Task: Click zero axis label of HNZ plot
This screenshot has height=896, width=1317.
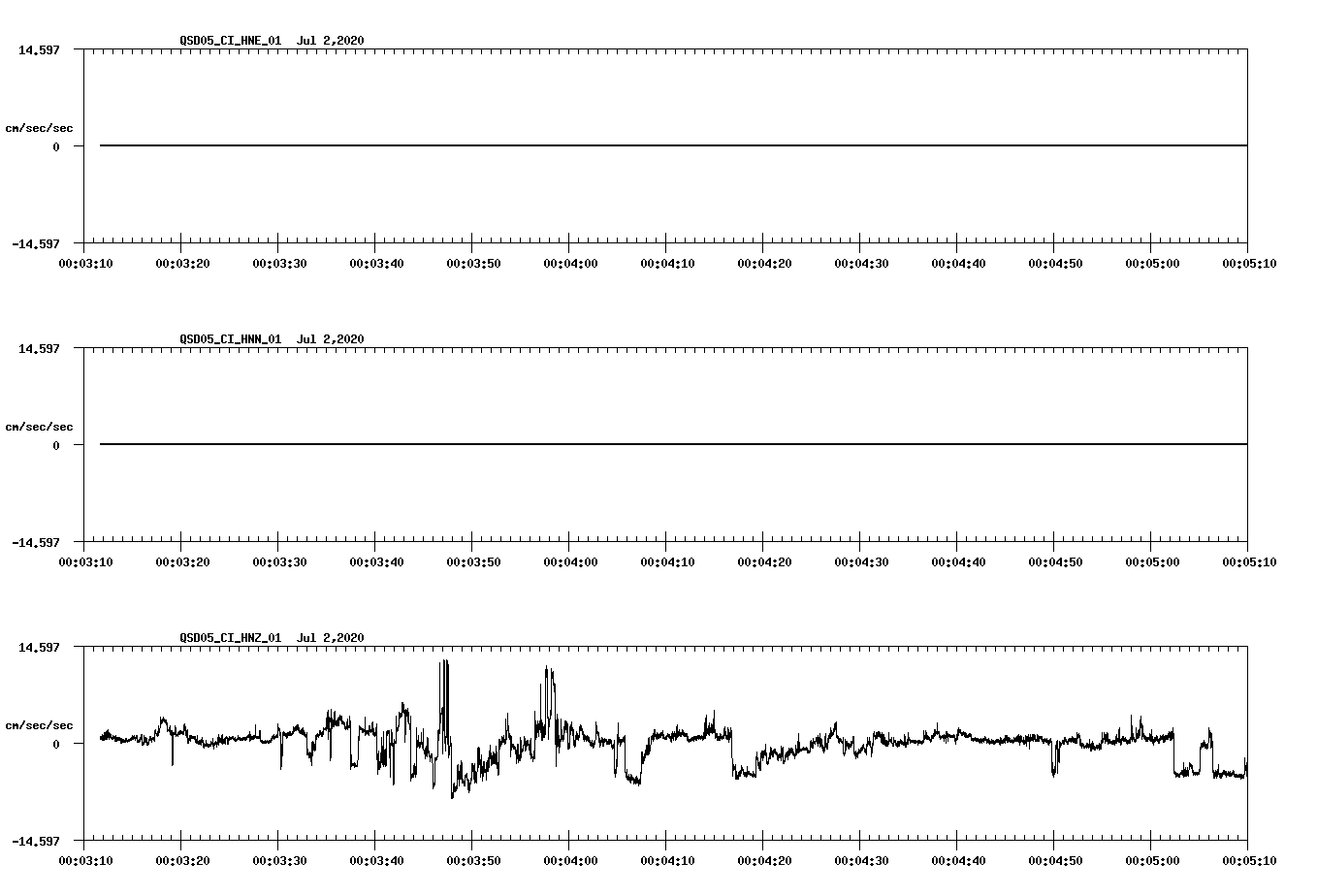Action: pos(56,744)
